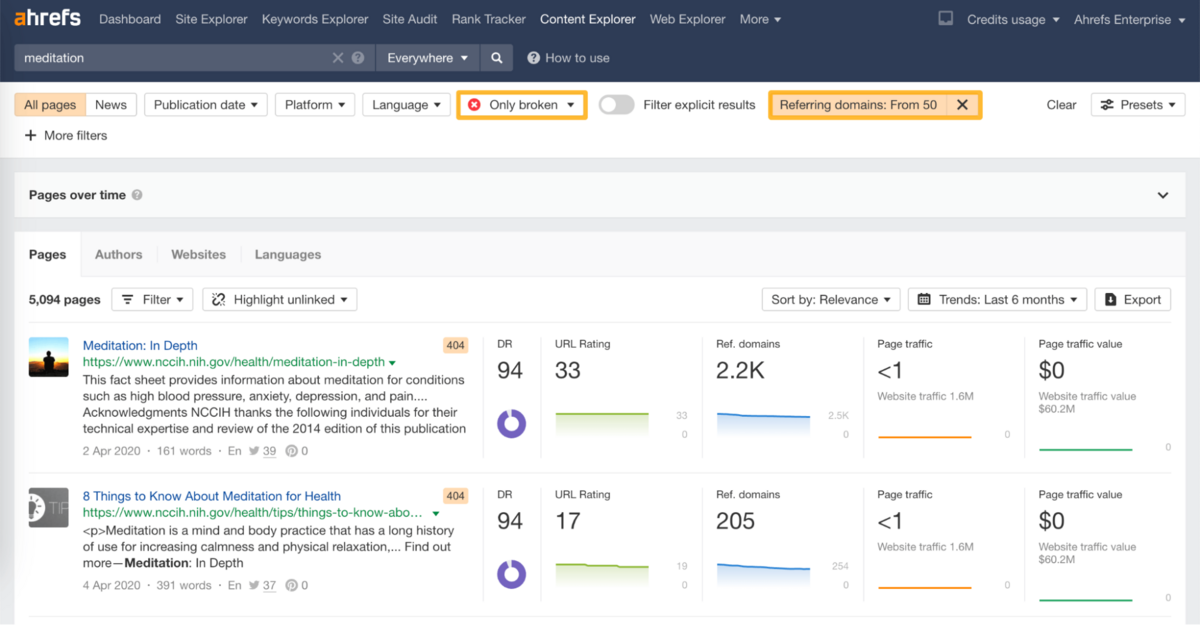Click the Ahrefs logo
Screen dimensions: 1200x625
tap(47, 19)
